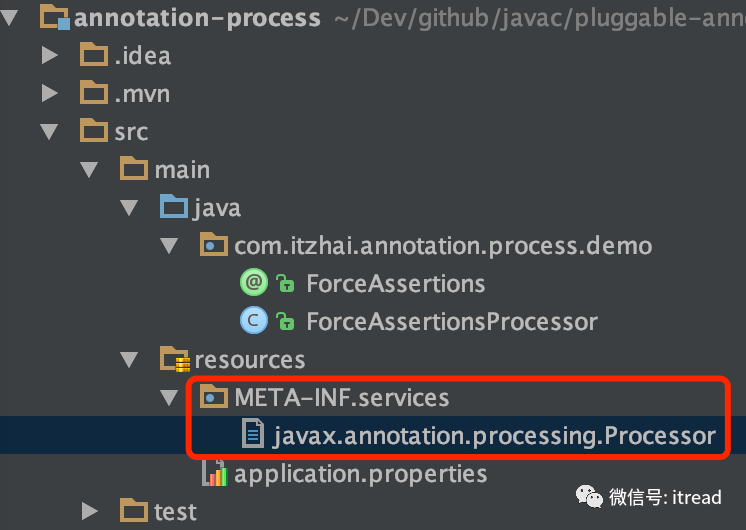Click the resources folder icon
The image size is (746, 530).
(175, 359)
